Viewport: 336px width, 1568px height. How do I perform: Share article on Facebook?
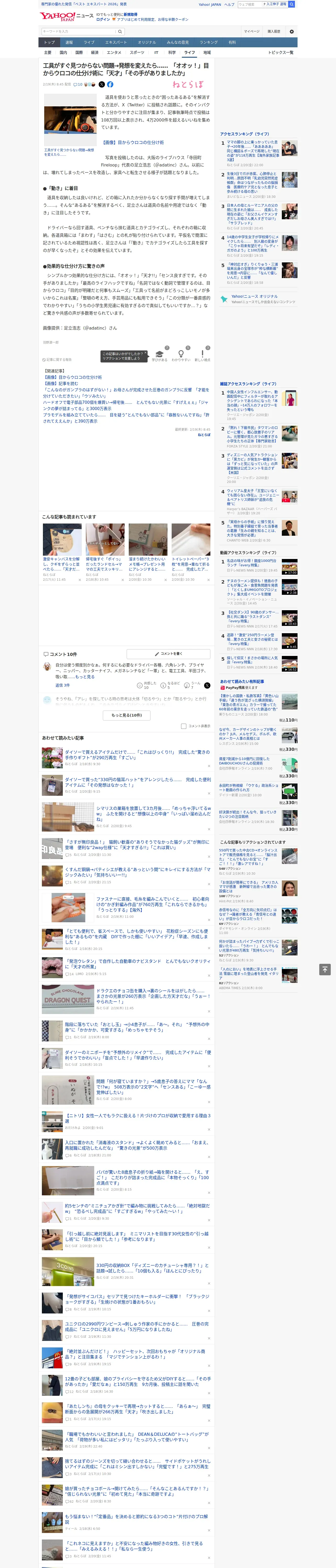110,85
